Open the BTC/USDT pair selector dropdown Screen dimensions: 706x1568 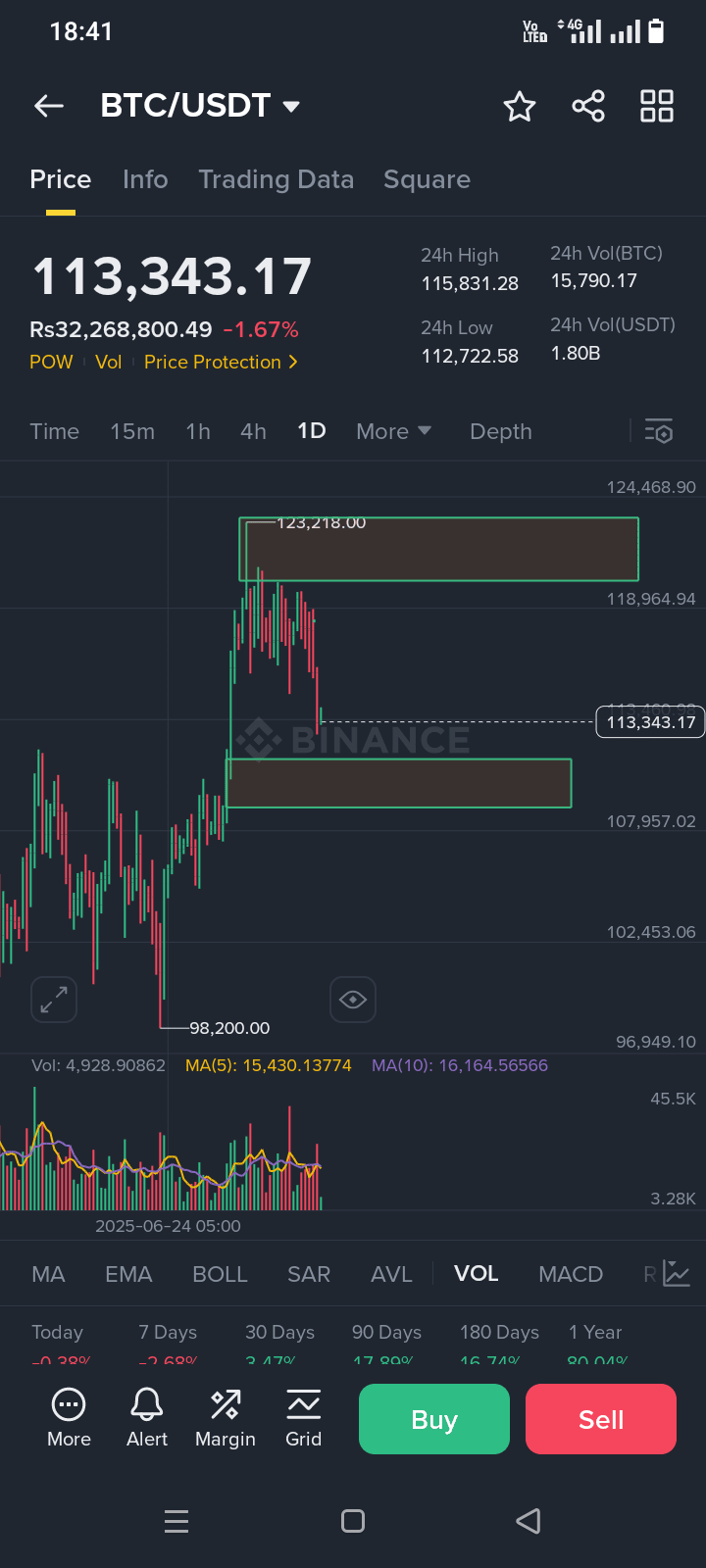(x=200, y=106)
